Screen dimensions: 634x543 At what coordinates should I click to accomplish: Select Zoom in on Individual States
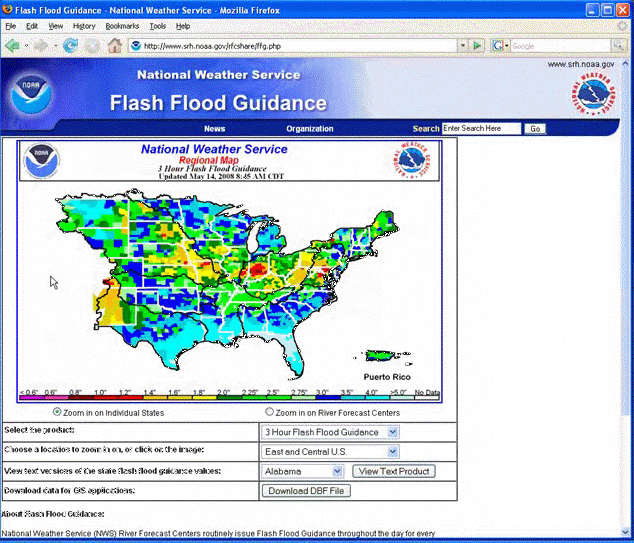pos(57,412)
